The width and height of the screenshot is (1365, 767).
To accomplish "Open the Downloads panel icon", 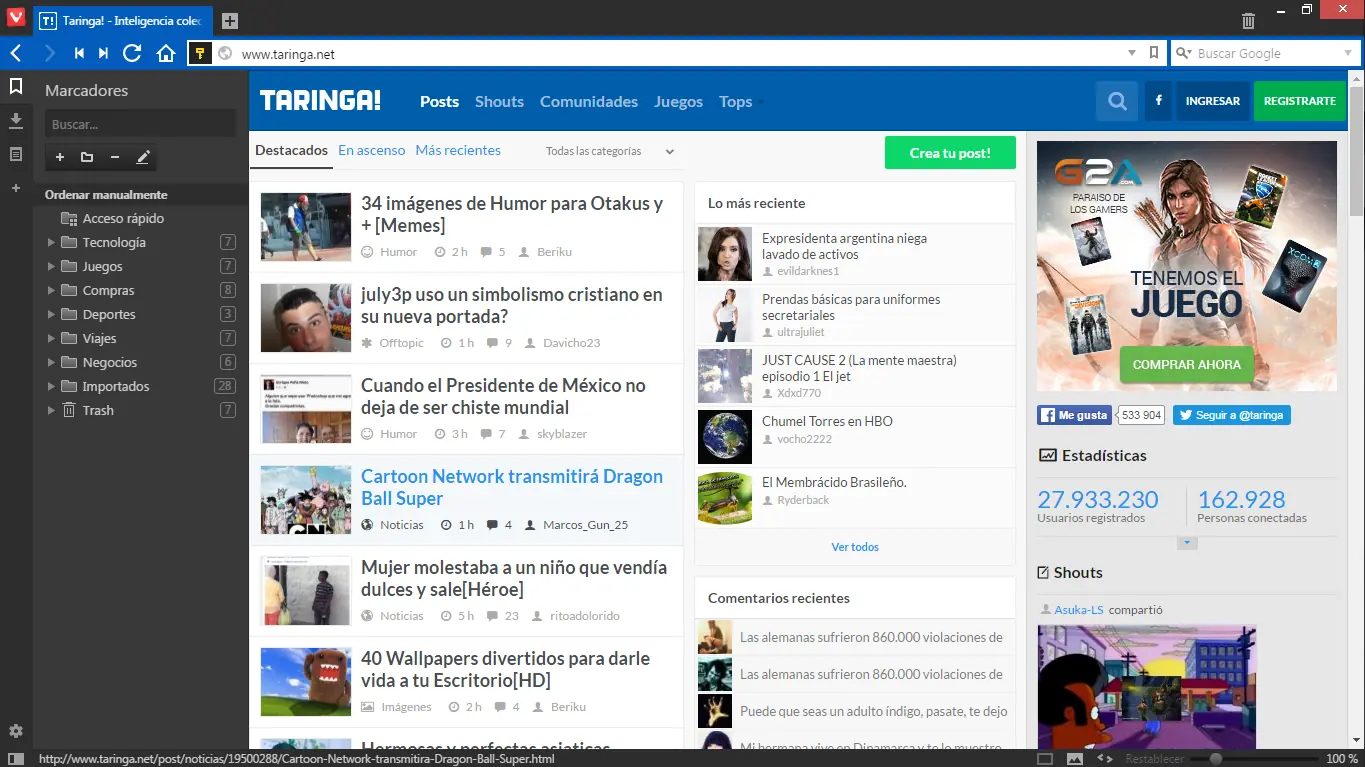I will tap(16, 121).
